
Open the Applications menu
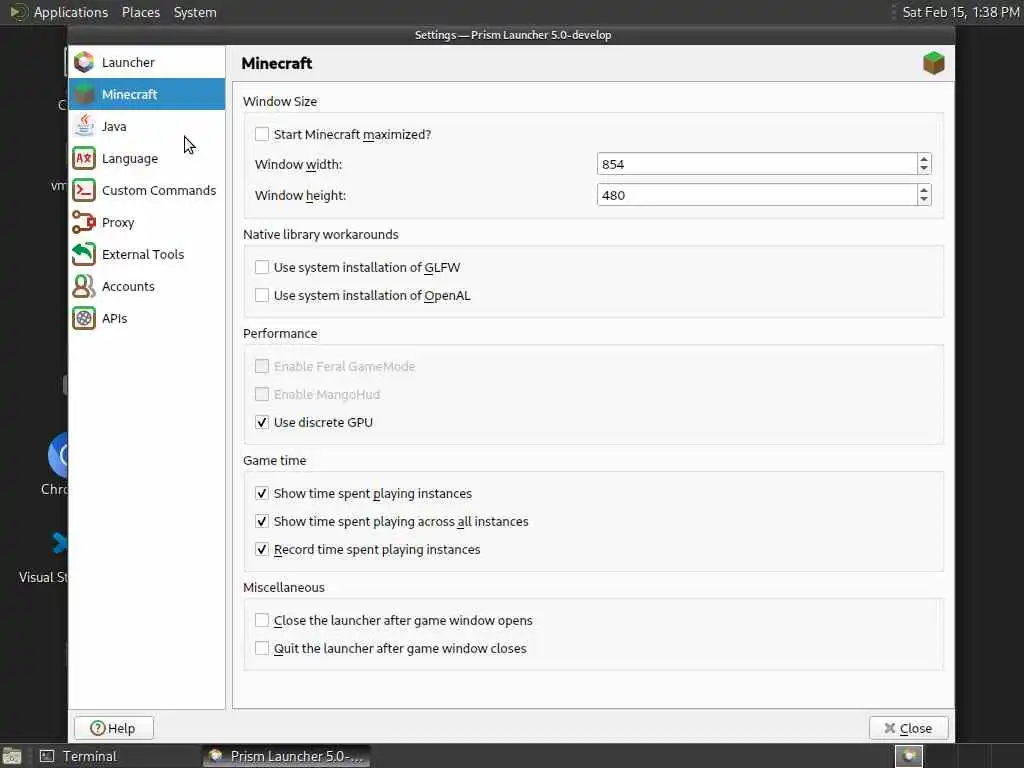[x=71, y=12]
